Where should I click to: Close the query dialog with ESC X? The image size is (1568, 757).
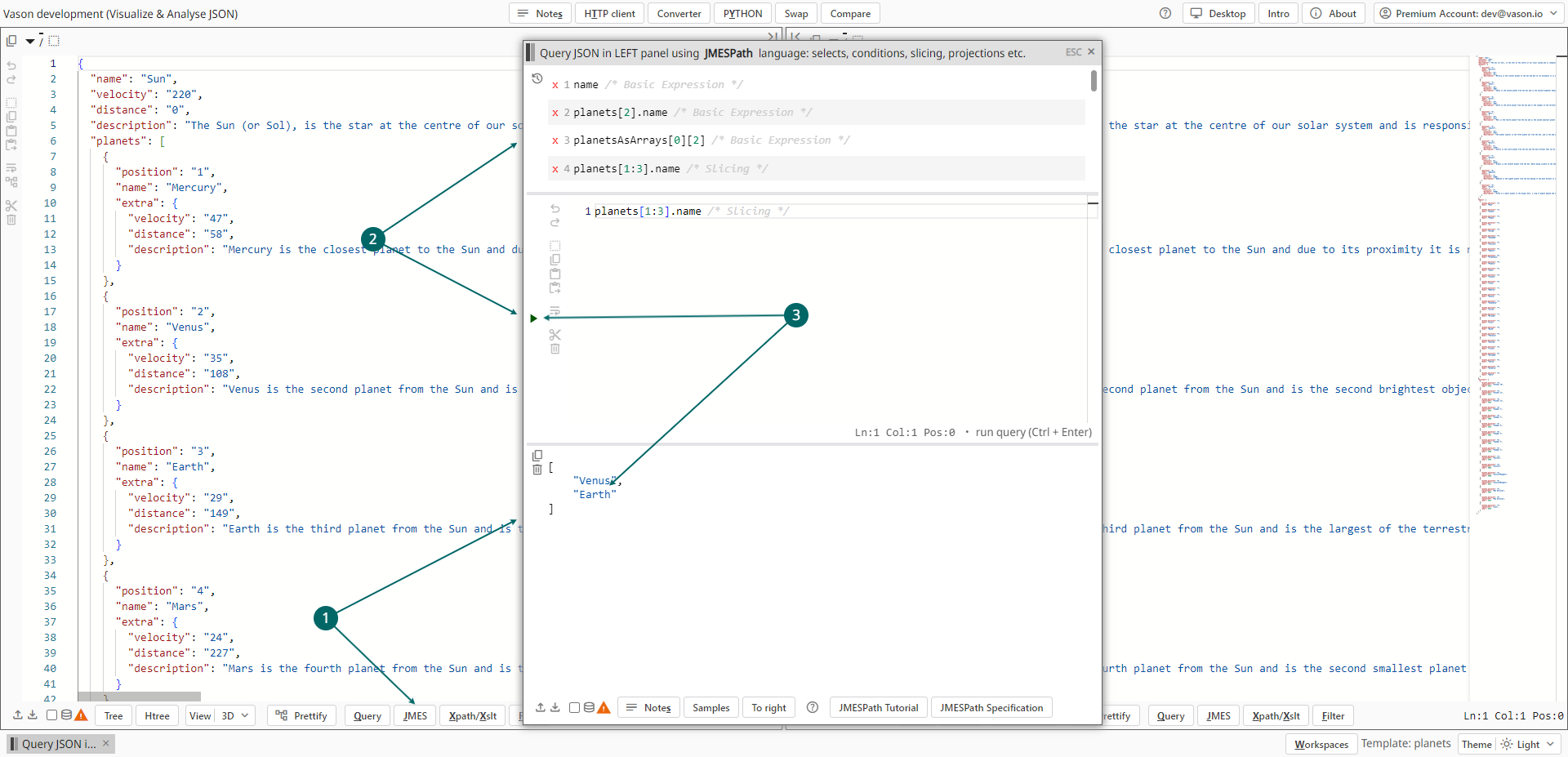pyautogui.click(x=1091, y=51)
